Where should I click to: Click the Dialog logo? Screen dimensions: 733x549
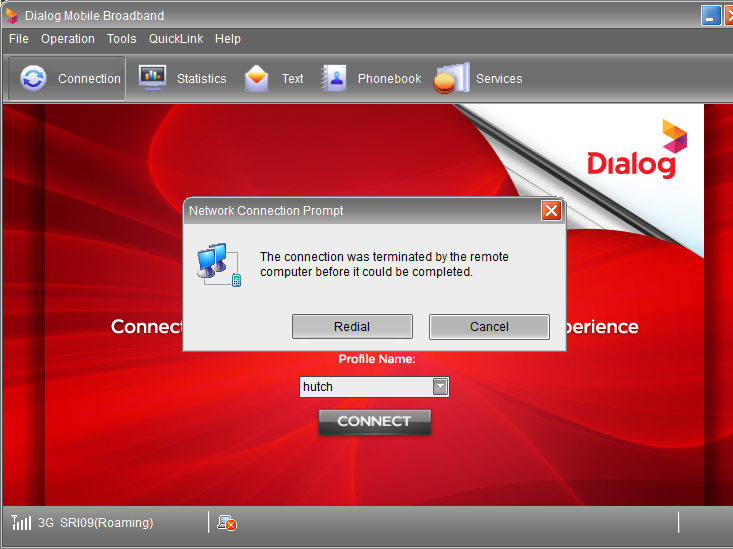click(x=637, y=149)
